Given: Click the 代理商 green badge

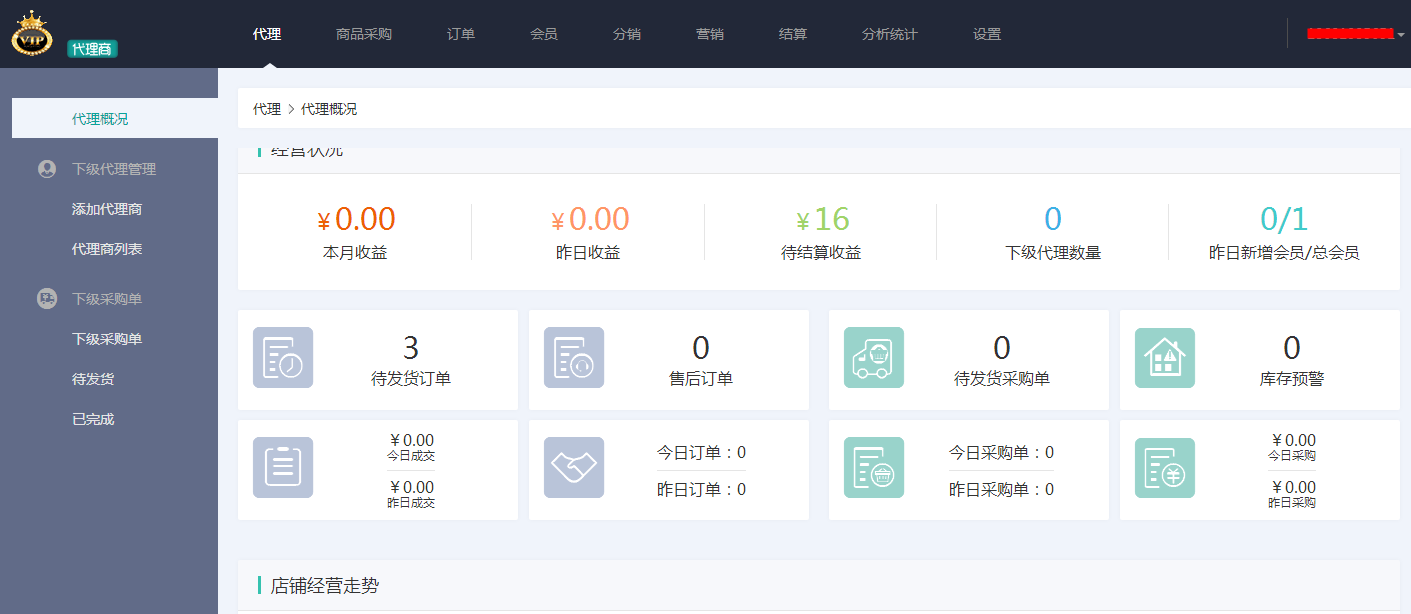Looking at the screenshot, I should click(92, 48).
